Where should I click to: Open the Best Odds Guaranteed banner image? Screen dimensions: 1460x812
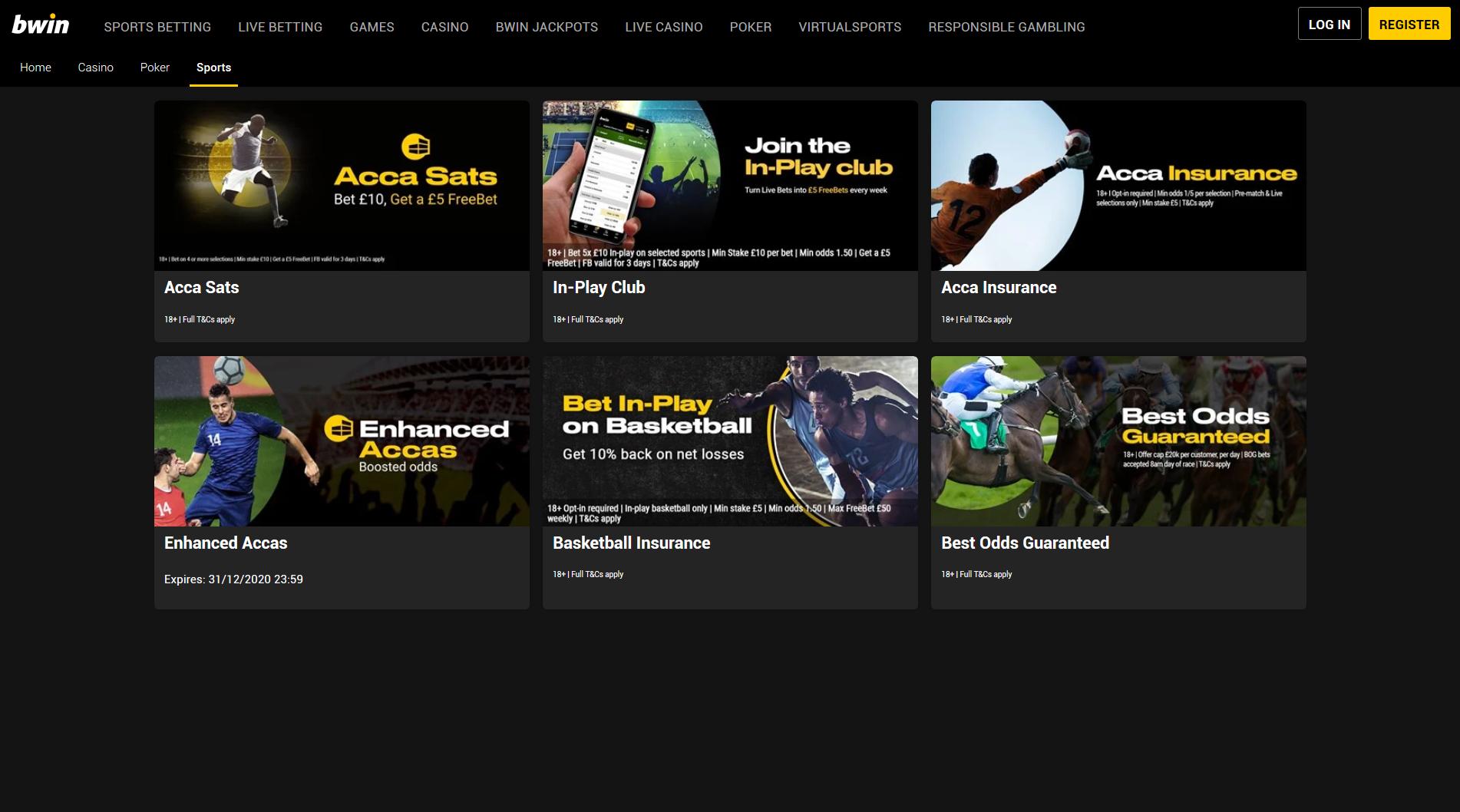click(x=1118, y=441)
